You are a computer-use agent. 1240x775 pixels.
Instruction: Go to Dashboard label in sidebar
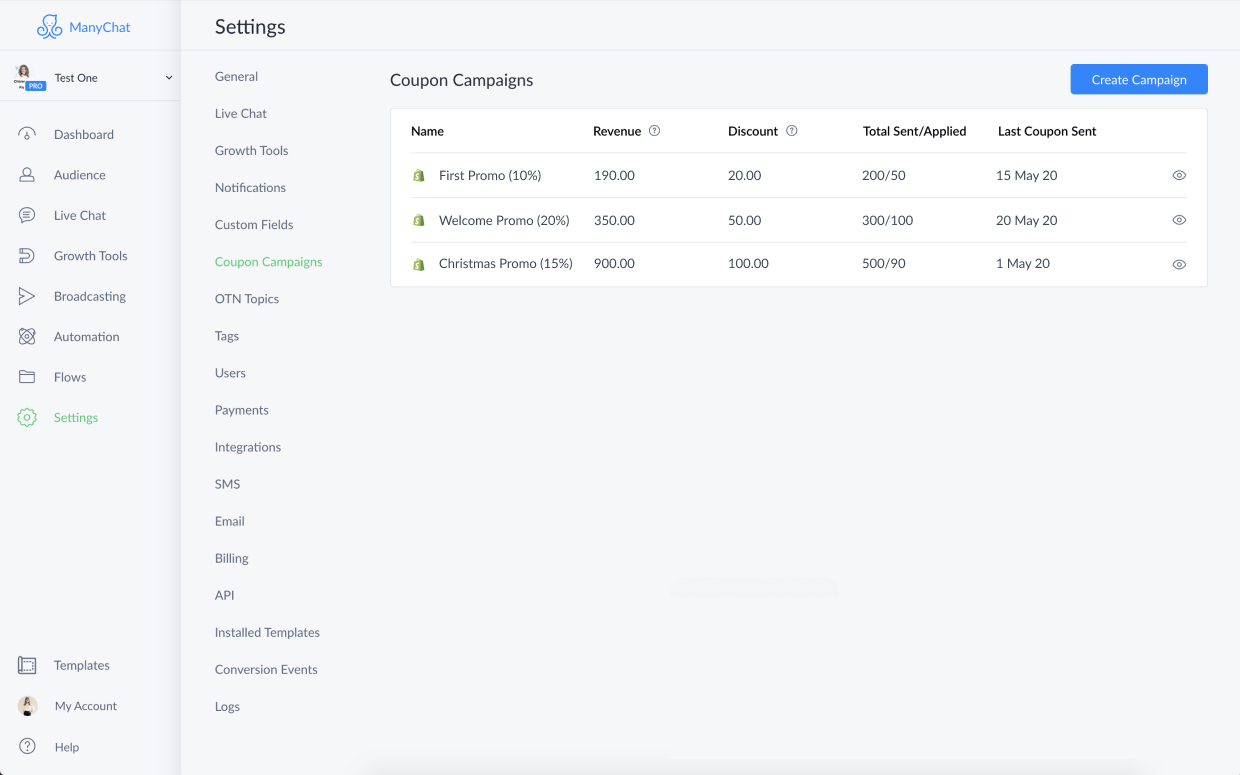84,135
